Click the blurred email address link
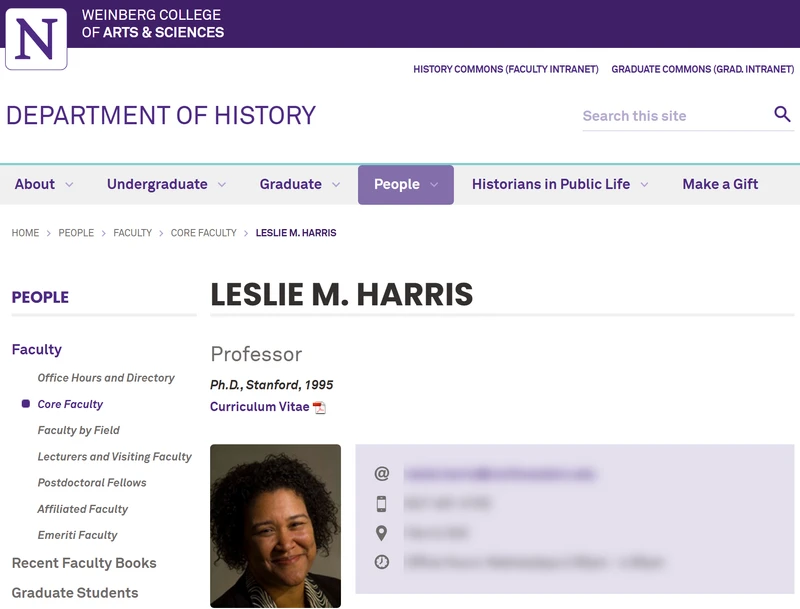This screenshot has height=609, width=800. click(499, 474)
